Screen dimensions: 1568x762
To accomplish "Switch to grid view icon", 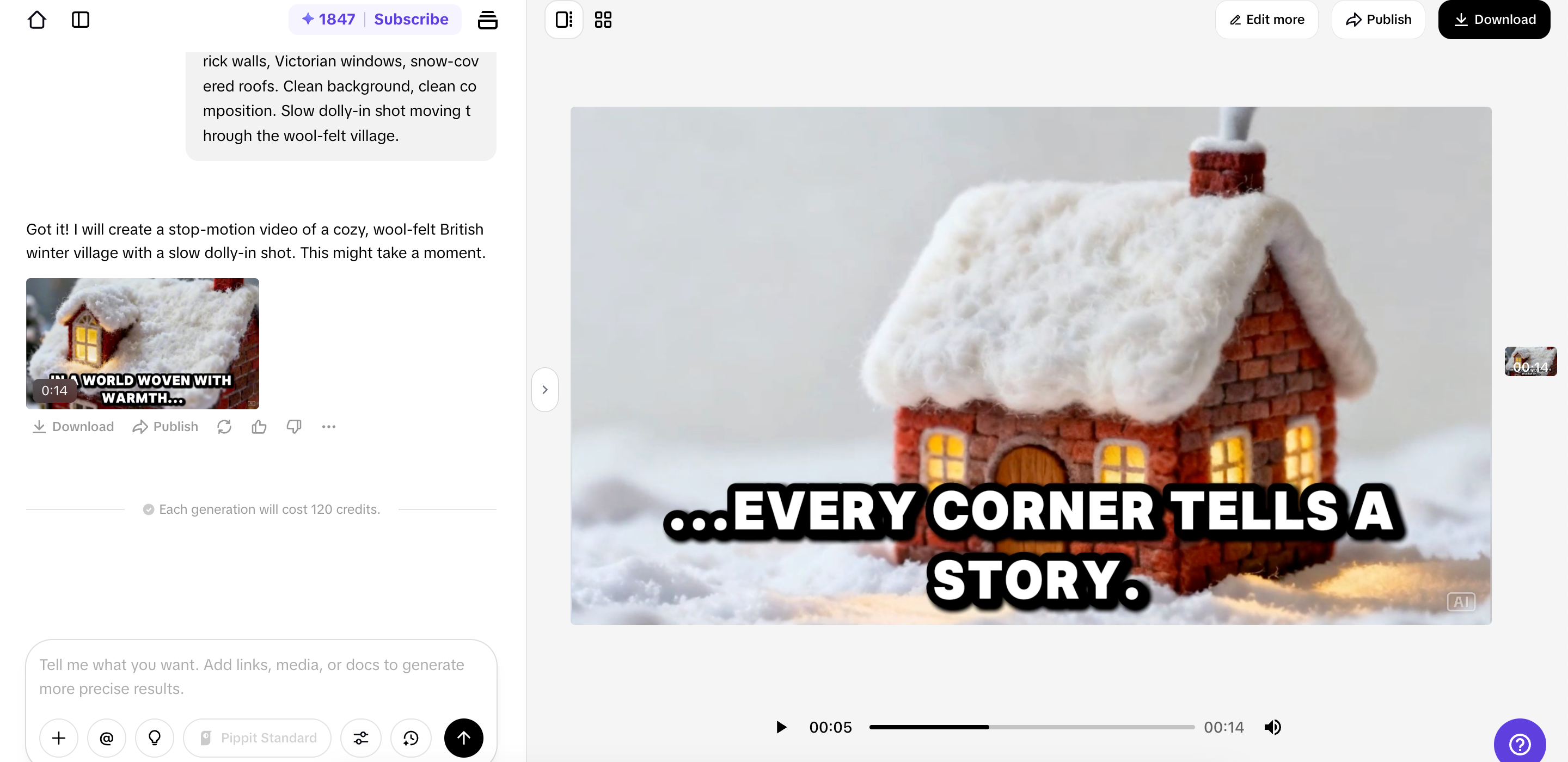I will [x=603, y=20].
